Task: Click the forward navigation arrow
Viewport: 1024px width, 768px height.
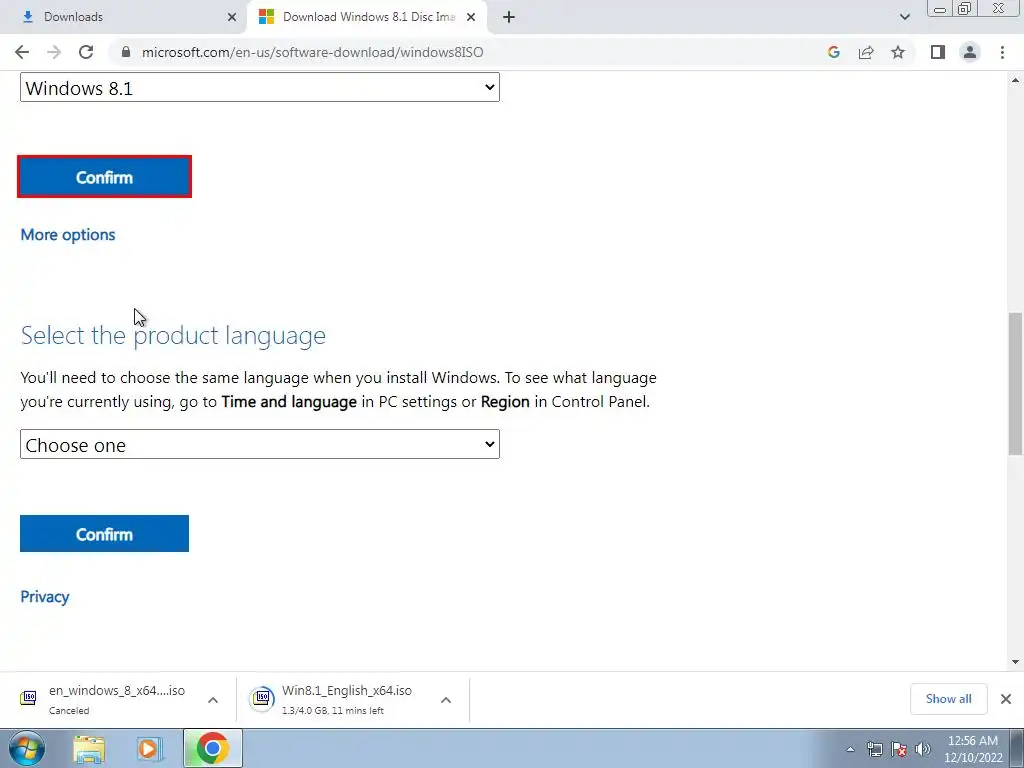Action: [x=54, y=52]
